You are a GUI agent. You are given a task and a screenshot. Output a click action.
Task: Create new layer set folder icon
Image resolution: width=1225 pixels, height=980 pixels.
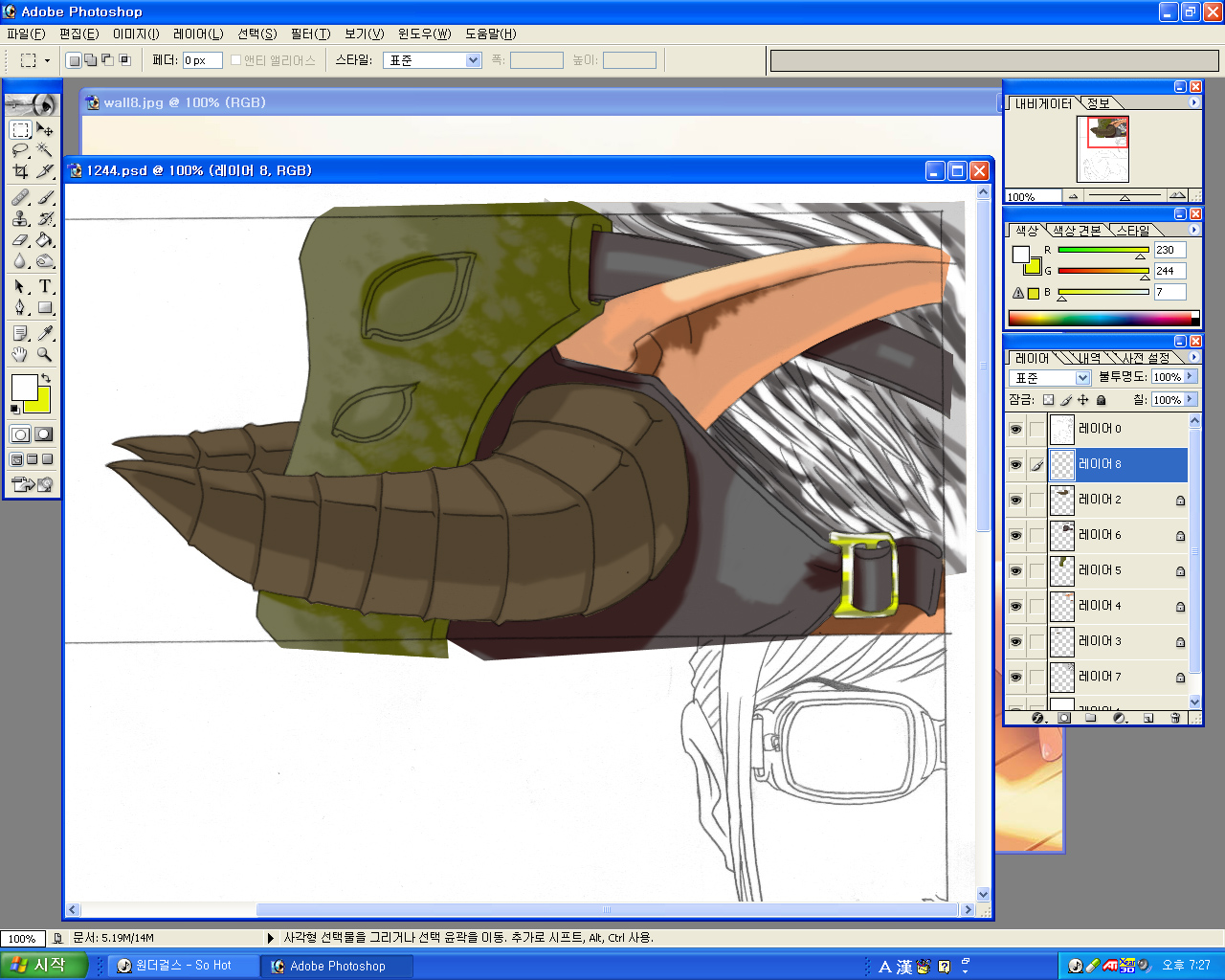tap(1091, 718)
